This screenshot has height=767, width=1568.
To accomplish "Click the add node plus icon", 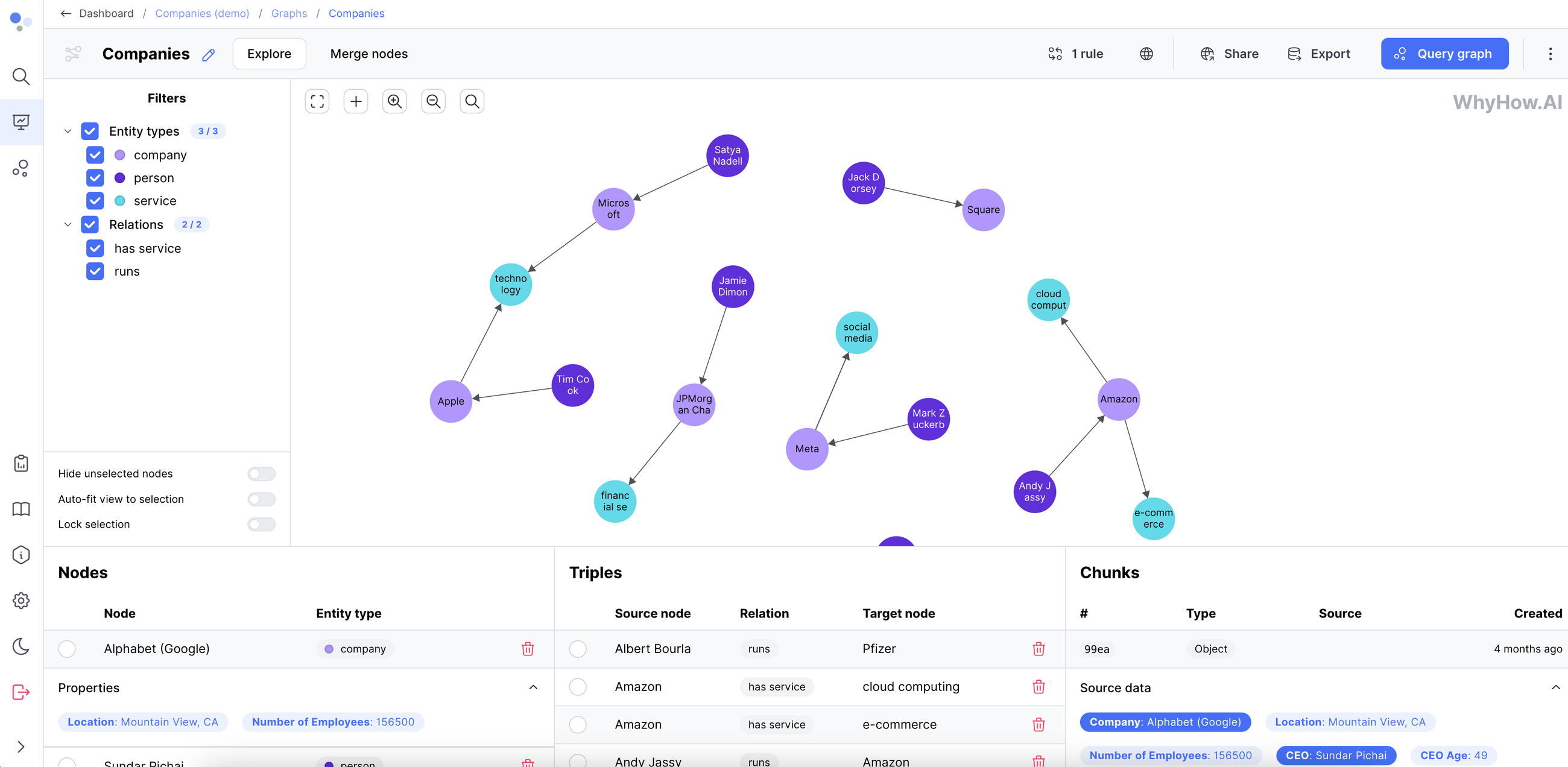I will (356, 101).
